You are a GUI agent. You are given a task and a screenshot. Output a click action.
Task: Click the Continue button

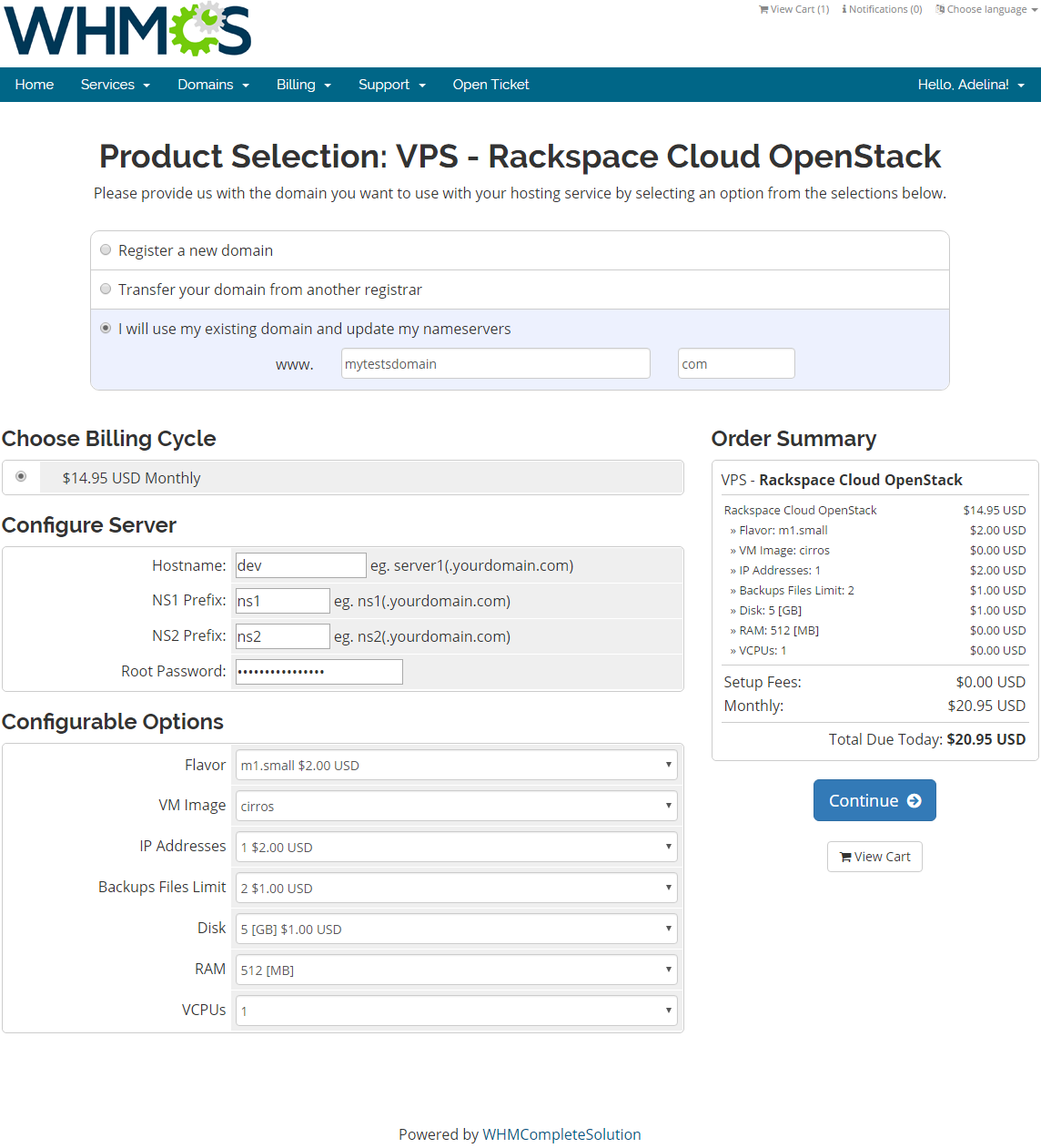click(x=874, y=800)
